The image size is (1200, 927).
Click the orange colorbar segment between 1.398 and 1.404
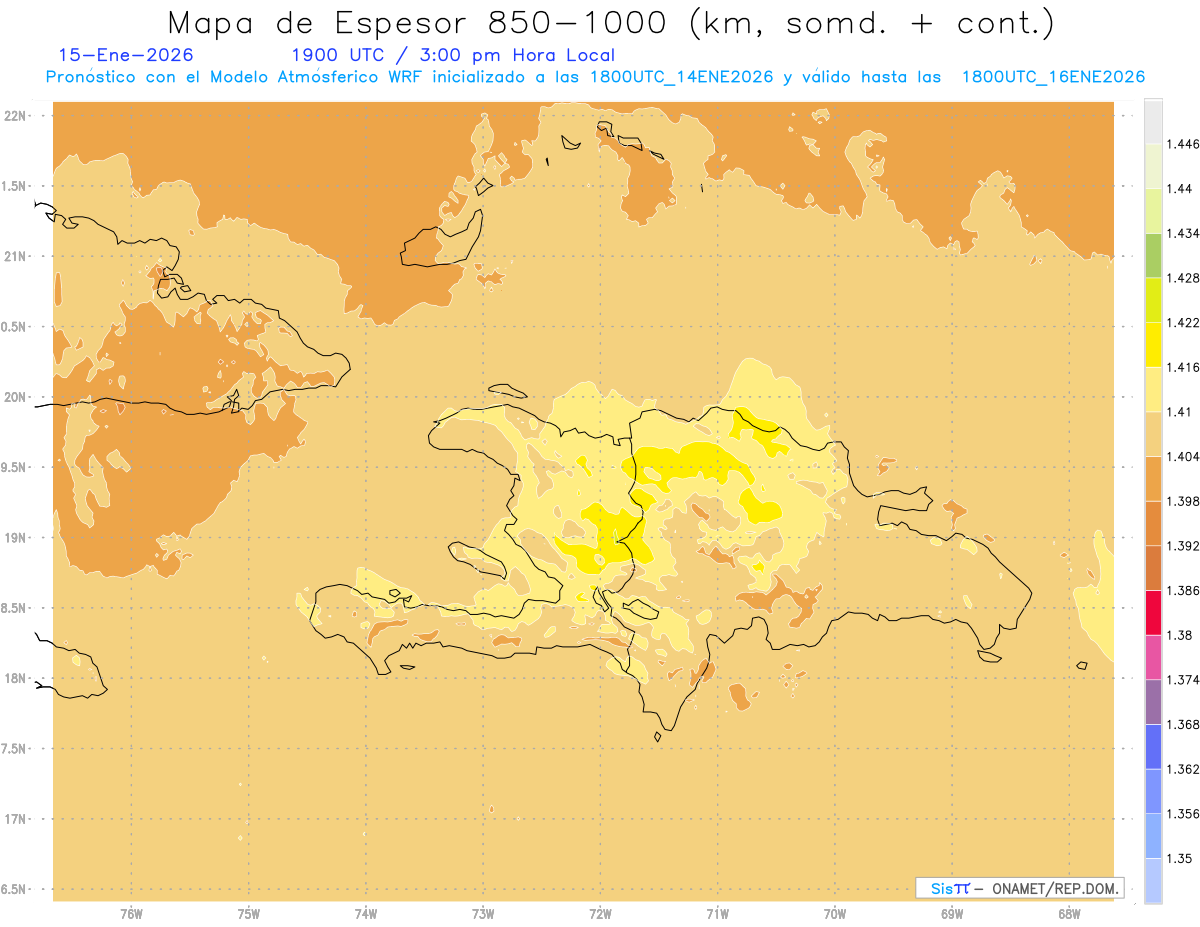click(x=1153, y=479)
